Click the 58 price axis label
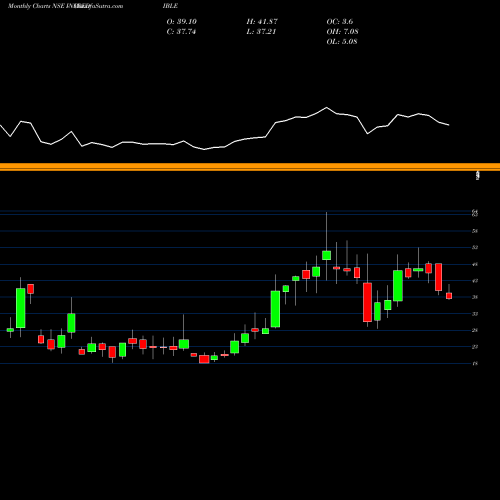 (x=475, y=231)
